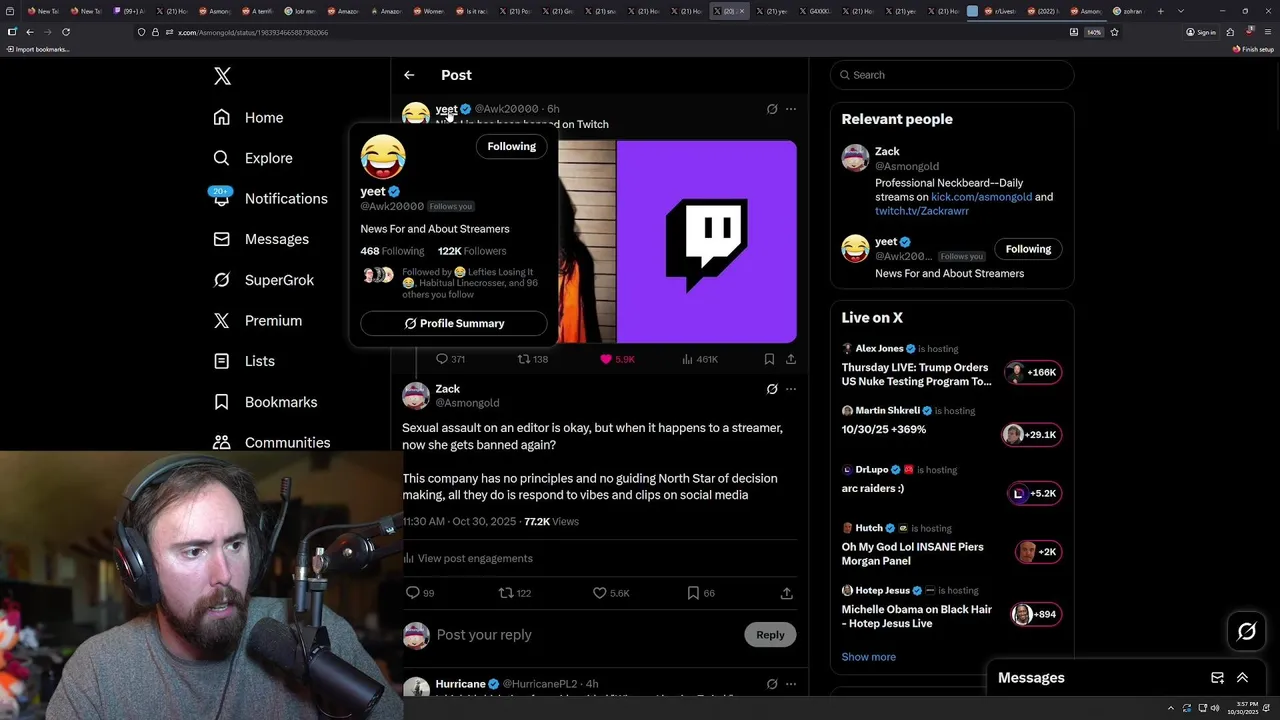Open a new browser tab
Image resolution: width=1280 pixels, height=720 pixels.
tap(1160, 11)
